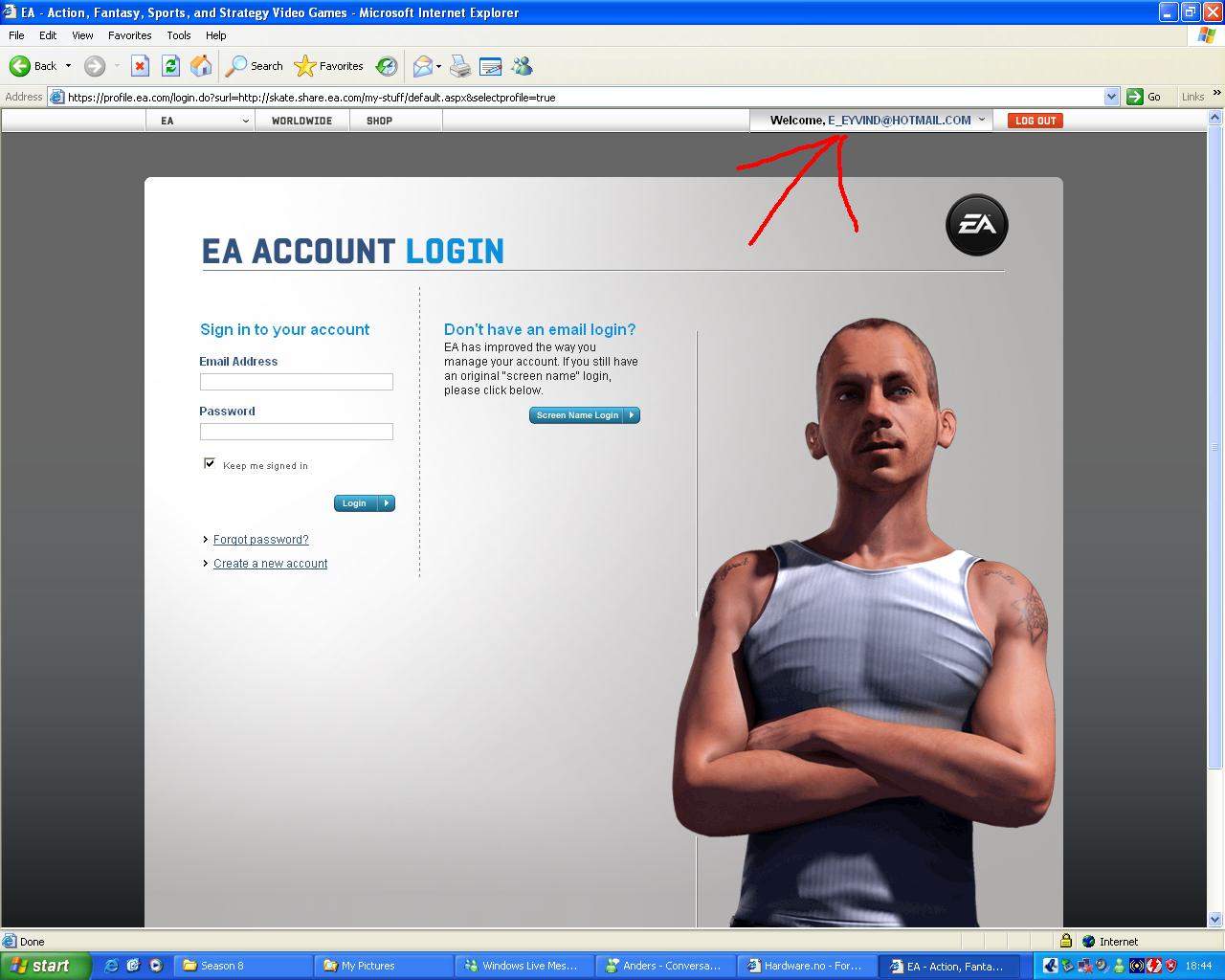
Task: Uncheck Keep me signed in
Action: click(210, 463)
